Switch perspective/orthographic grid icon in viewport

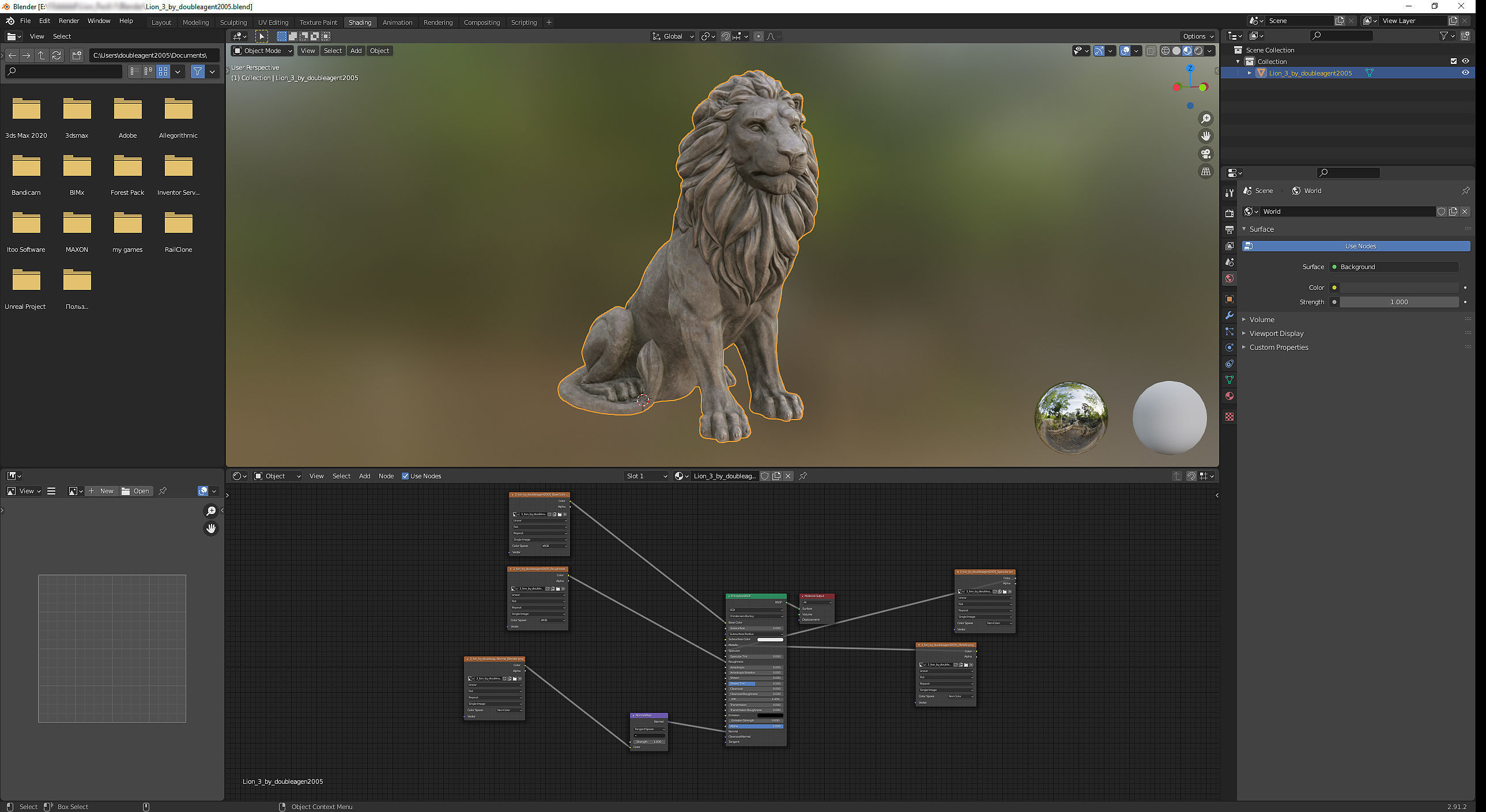click(x=1206, y=171)
